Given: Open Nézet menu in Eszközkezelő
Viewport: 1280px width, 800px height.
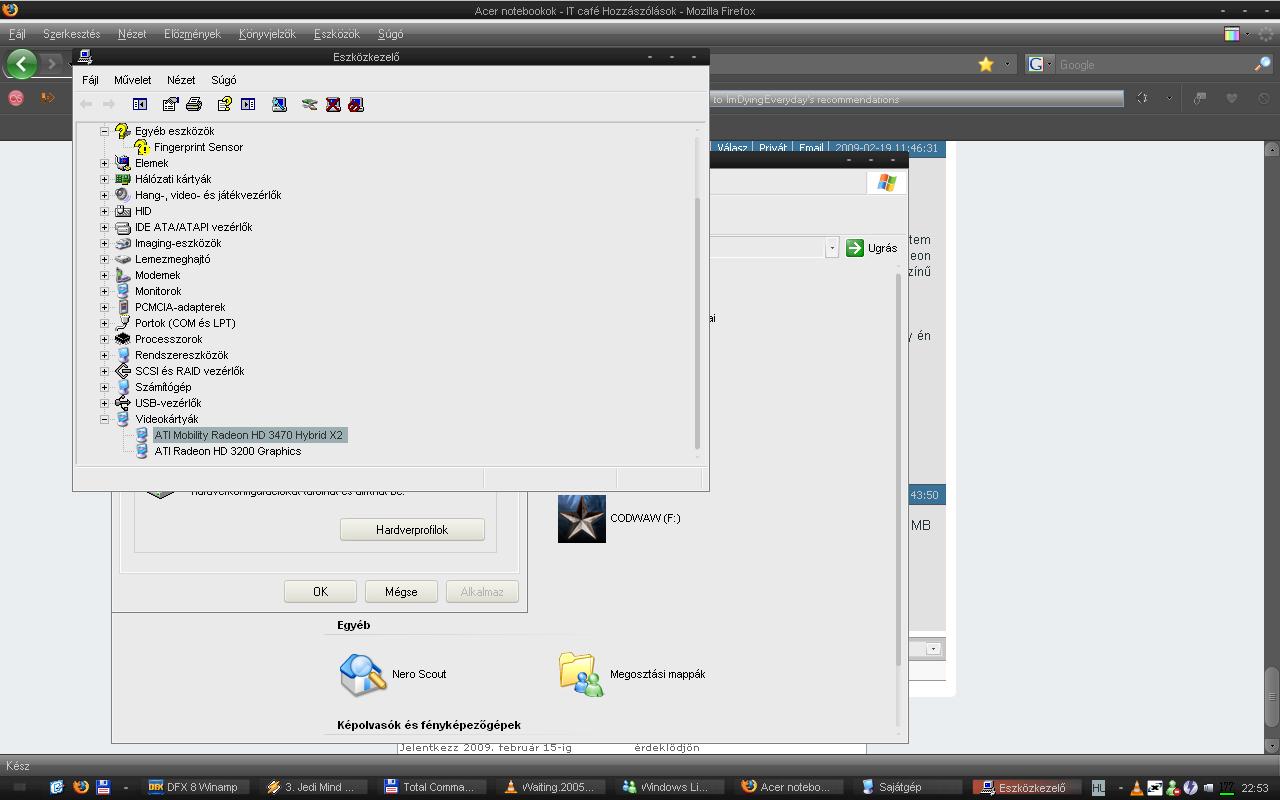Looking at the screenshot, I should (x=181, y=80).
